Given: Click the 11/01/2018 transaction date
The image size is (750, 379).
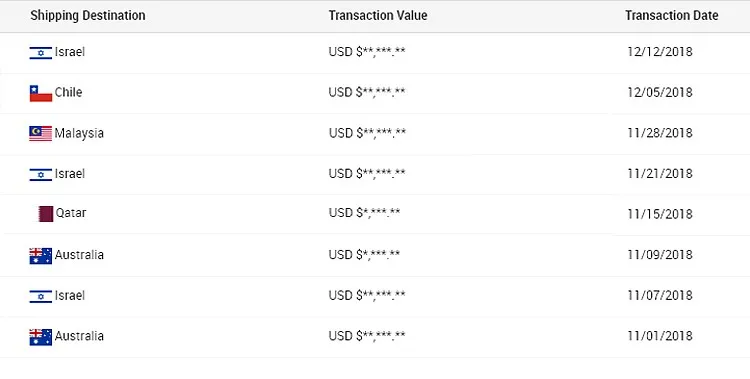Looking at the screenshot, I should [660, 336].
